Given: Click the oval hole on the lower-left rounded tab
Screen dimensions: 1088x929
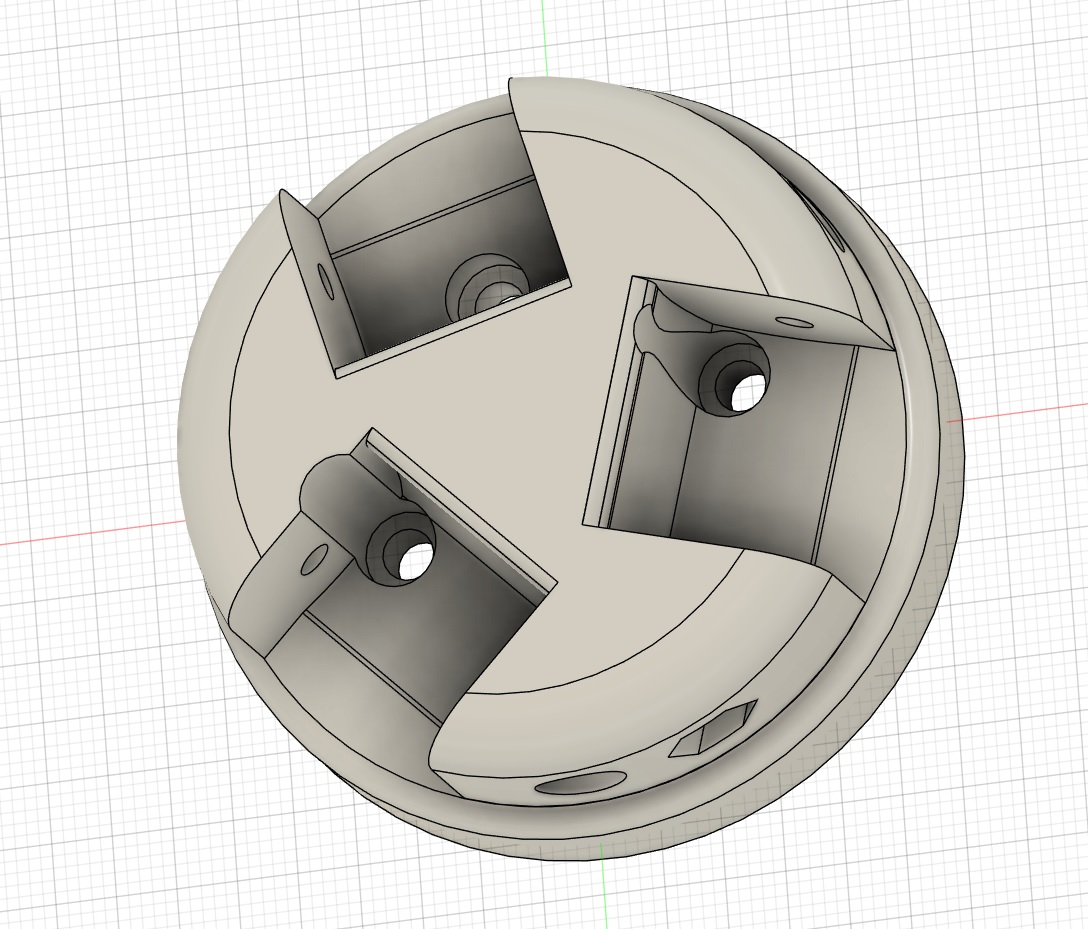Looking at the screenshot, I should [x=314, y=561].
